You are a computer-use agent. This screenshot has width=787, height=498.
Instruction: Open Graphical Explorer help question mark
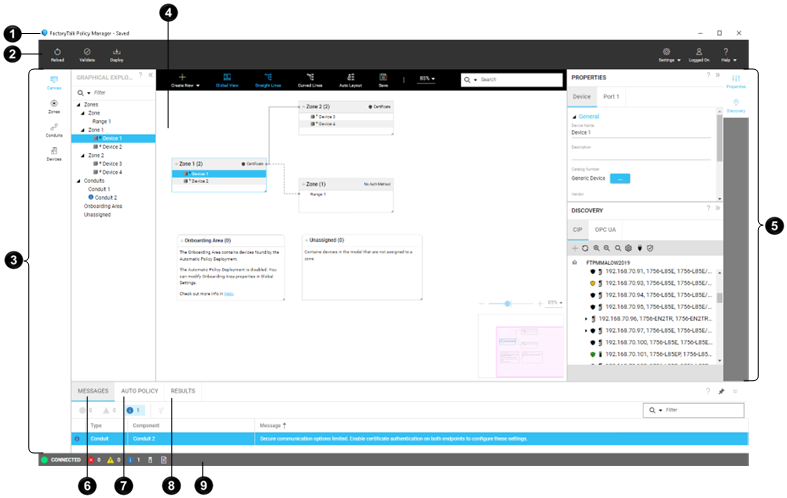tap(141, 75)
